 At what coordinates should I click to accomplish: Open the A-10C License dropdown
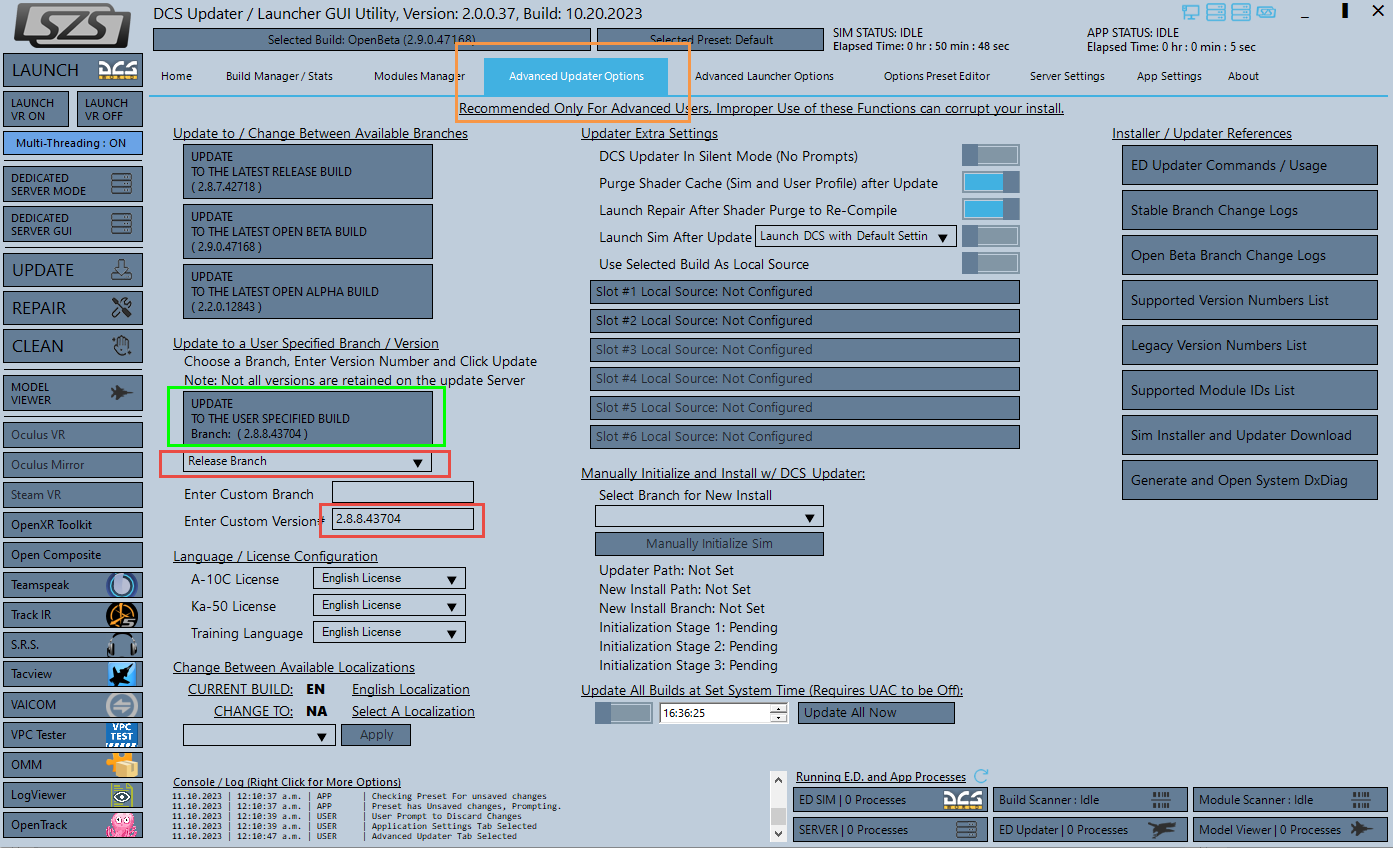pos(389,578)
